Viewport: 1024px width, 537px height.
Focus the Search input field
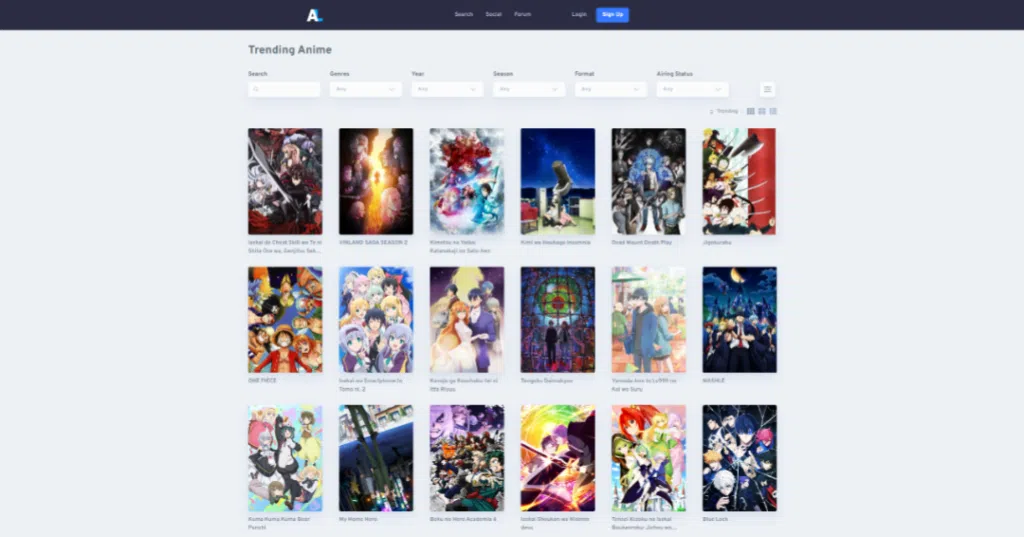[285, 89]
